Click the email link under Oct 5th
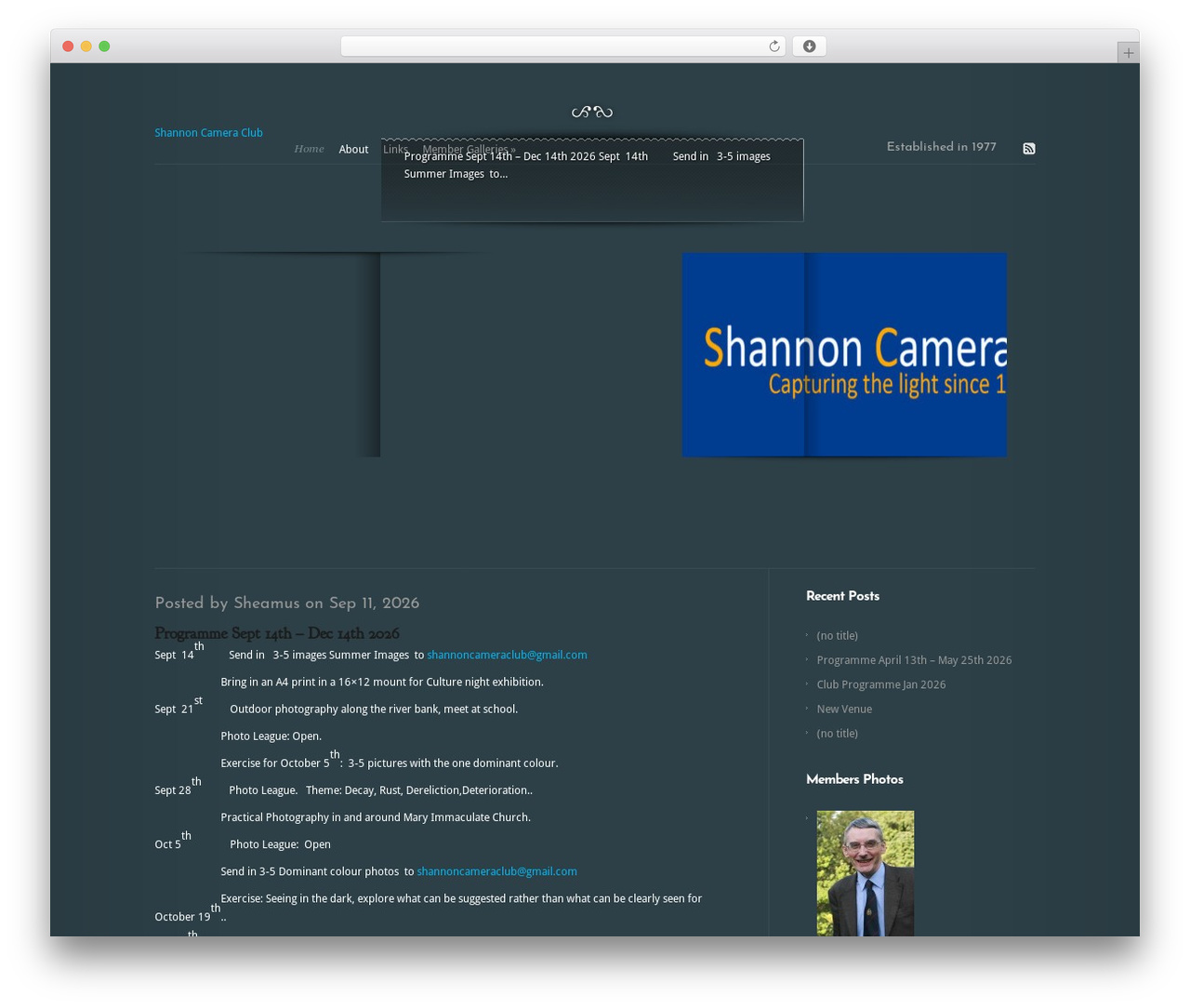The height and width of the screenshot is (1008, 1190). [496, 871]
